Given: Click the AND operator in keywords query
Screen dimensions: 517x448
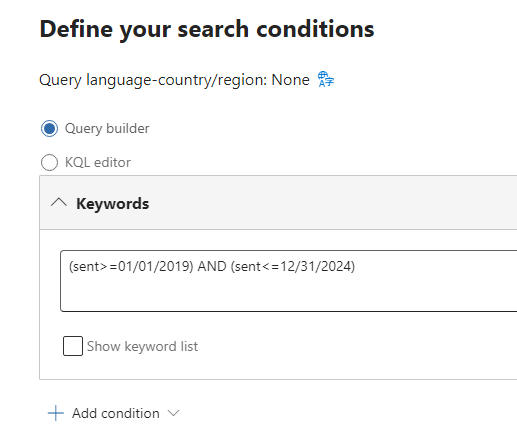Looking at the screenshot, I should pos(212,267).
